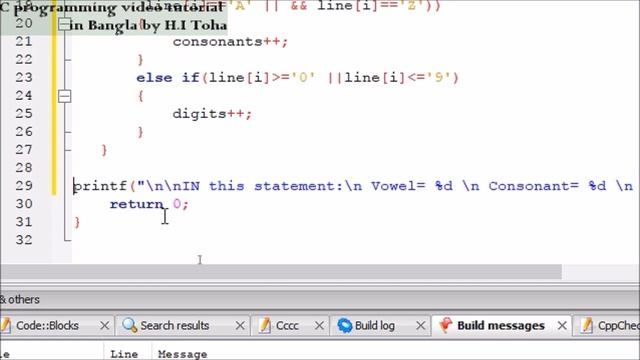Close the Cccc tab
This screenshot has width=640, height=360.
coord(319,326)
